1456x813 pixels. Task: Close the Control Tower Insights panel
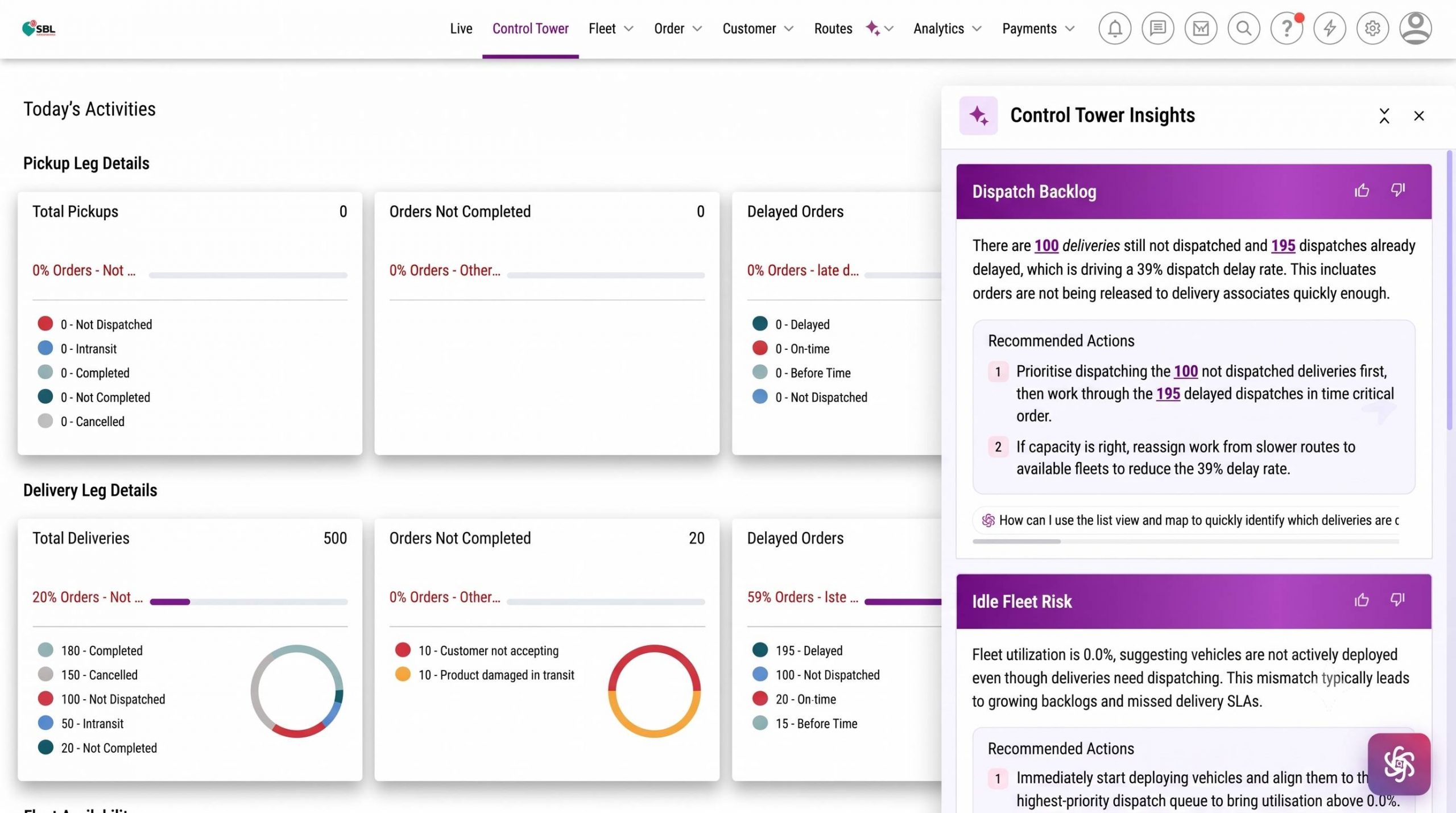(1419, 115)
